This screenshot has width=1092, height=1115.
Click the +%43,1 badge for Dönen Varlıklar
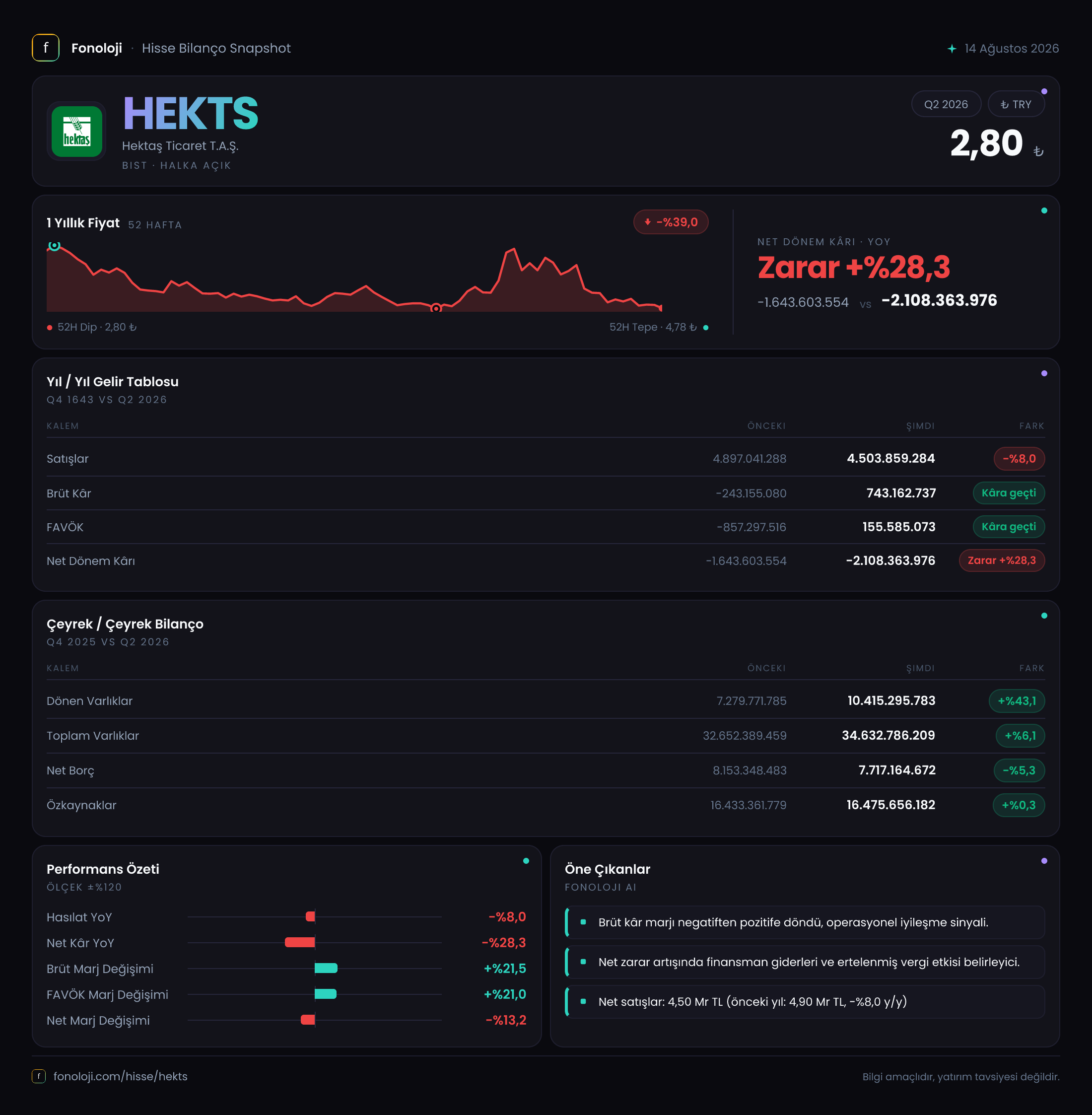[x=1016, y=701]
